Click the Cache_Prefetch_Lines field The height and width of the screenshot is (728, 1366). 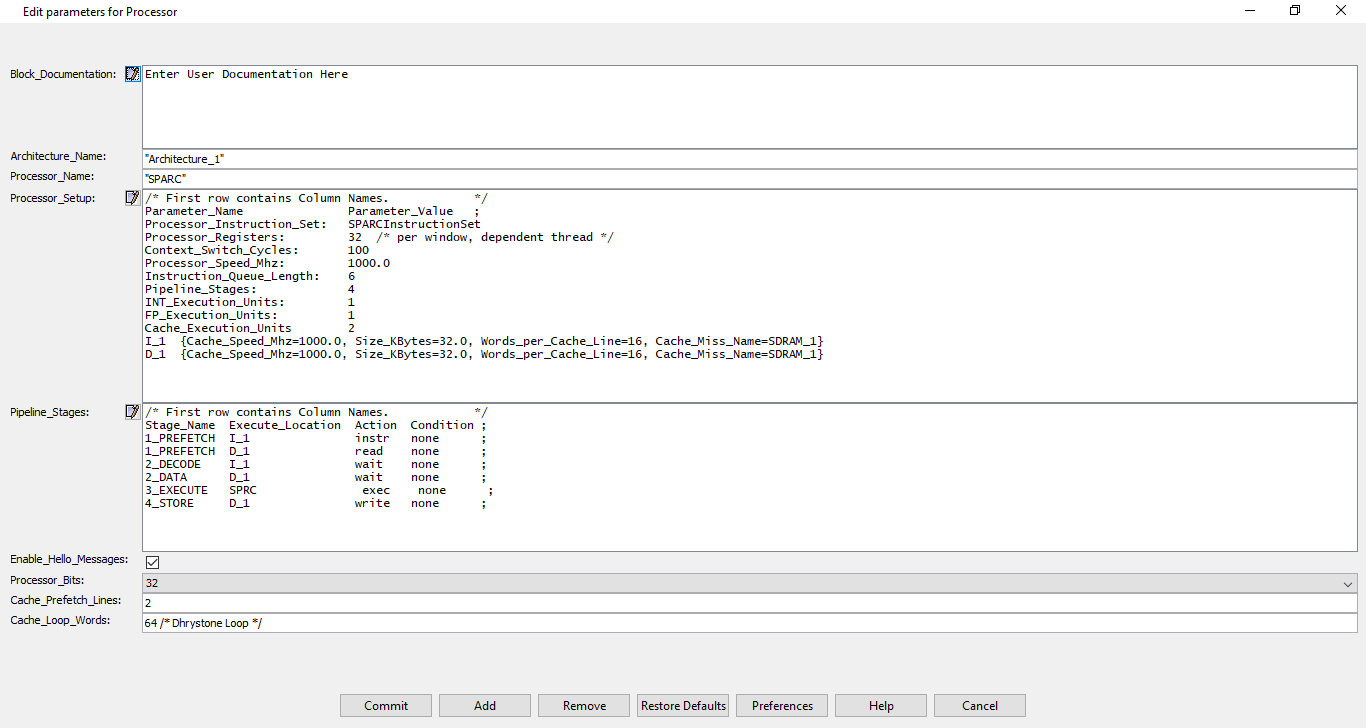(x=749, y=603)
